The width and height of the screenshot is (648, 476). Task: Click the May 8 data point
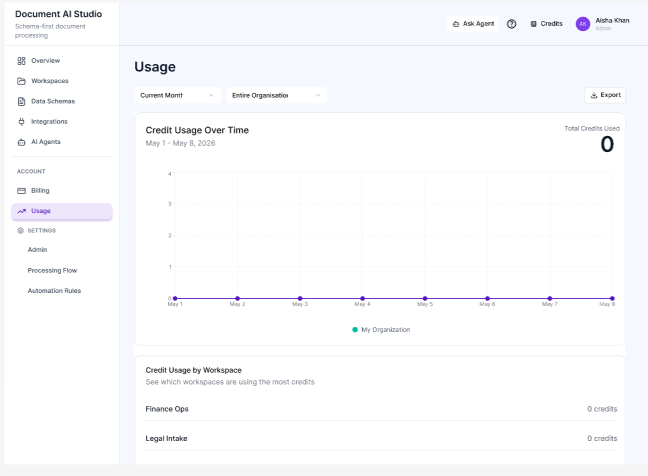coord(612,298)
